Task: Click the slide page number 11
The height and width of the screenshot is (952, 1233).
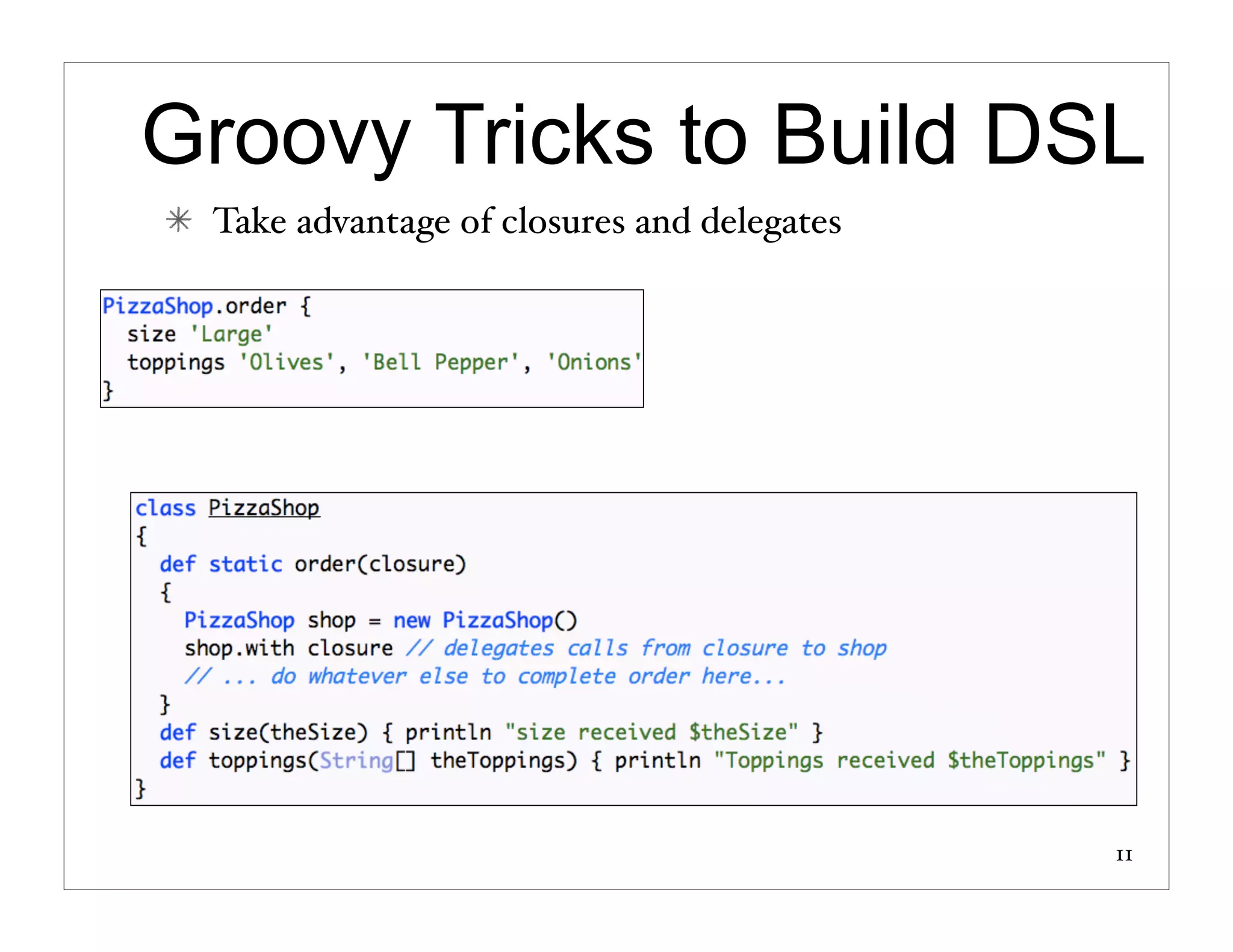Action: 1124,855
